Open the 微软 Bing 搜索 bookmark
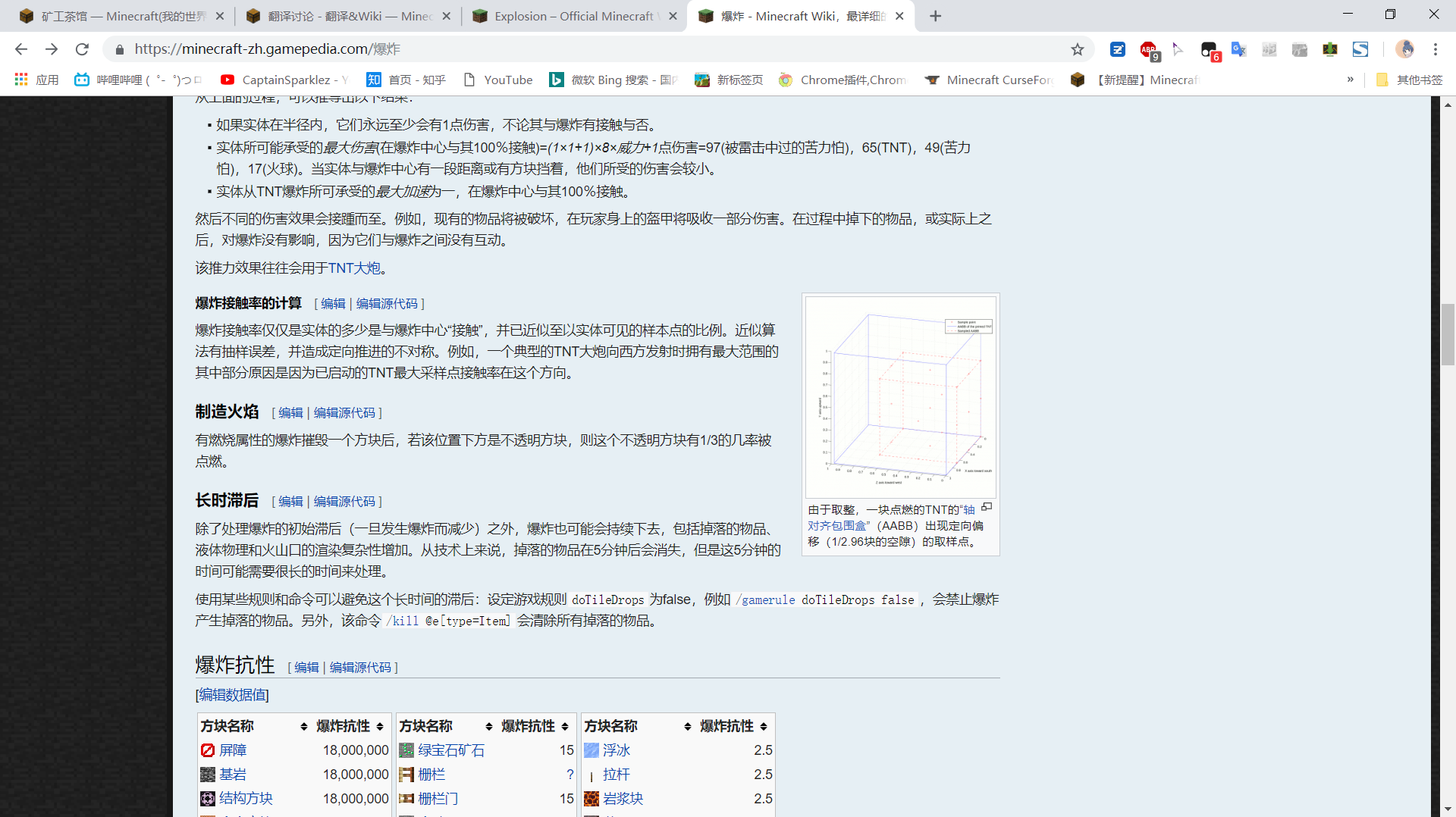Viewport: 1456px width, 817px height. (613, 80)
